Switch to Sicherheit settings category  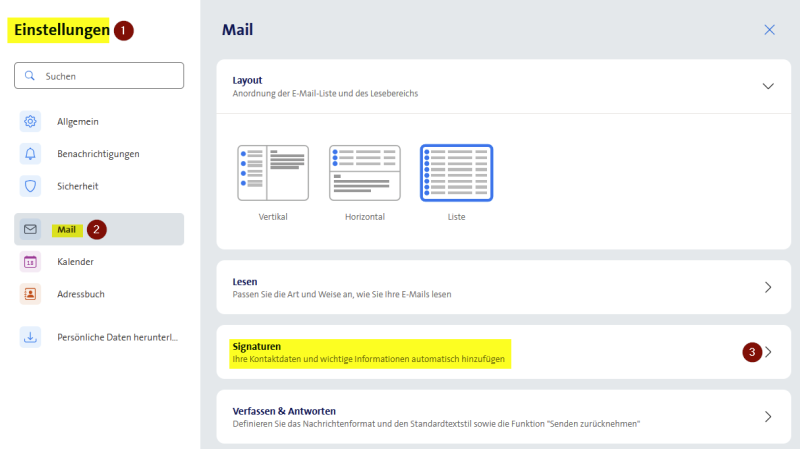(x=78, y=186)
